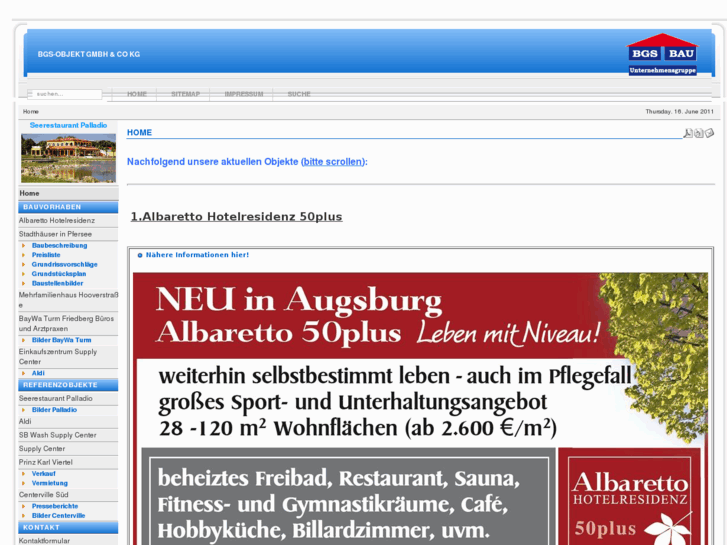Open Einkaufszentrum Supply Center sidebar item

point(68,357)
